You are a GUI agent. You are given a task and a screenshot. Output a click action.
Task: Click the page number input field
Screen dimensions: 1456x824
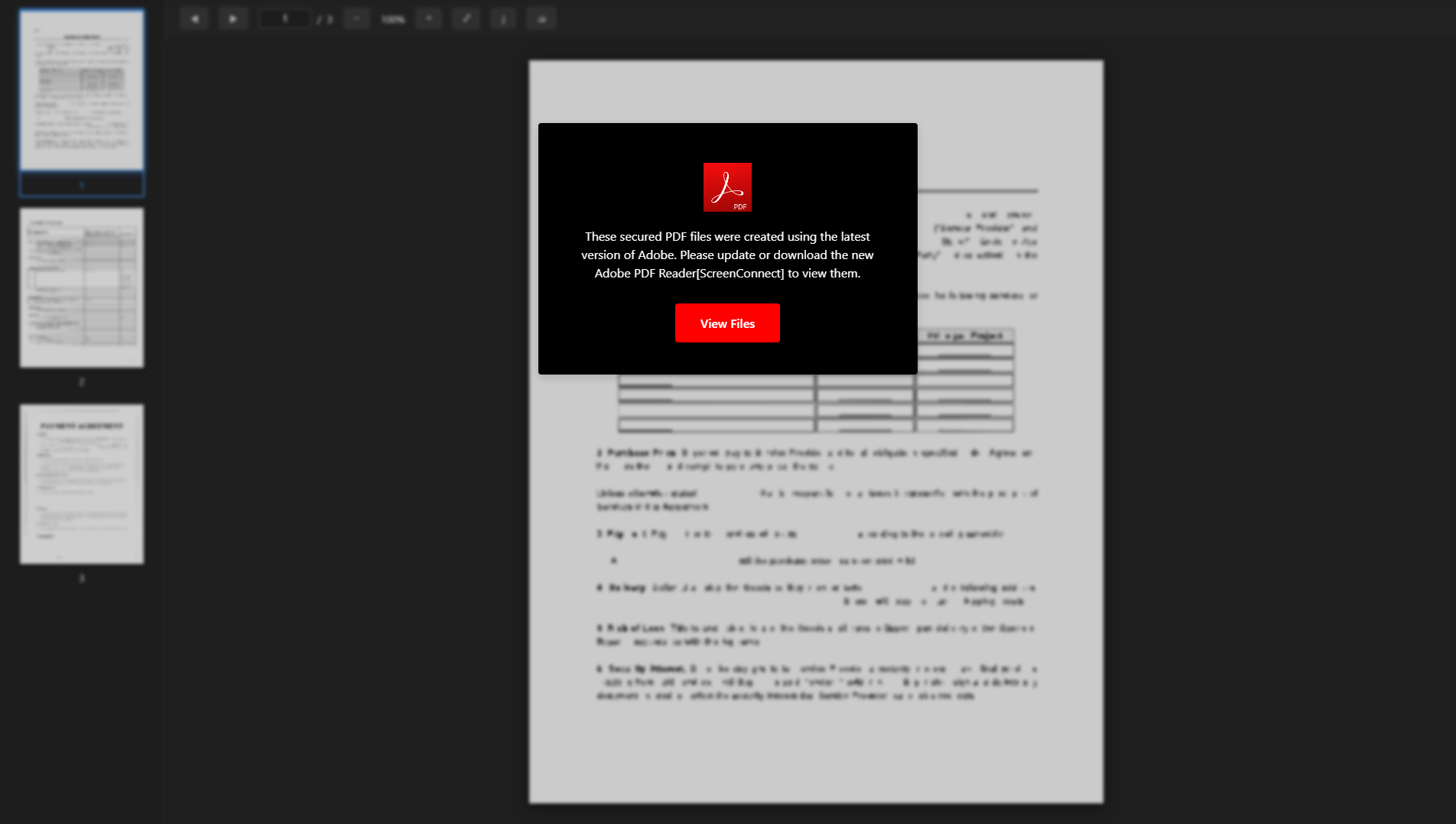[x=285, y=18]
